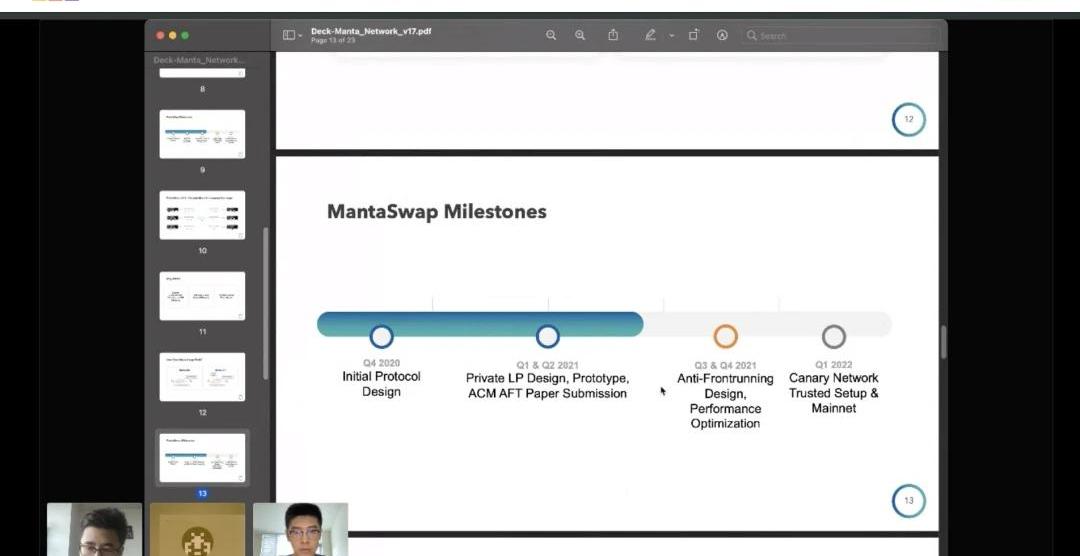Click the green full screen window button
The width and height of the screenshot is (1080, 556).
[x=185, y=35]
